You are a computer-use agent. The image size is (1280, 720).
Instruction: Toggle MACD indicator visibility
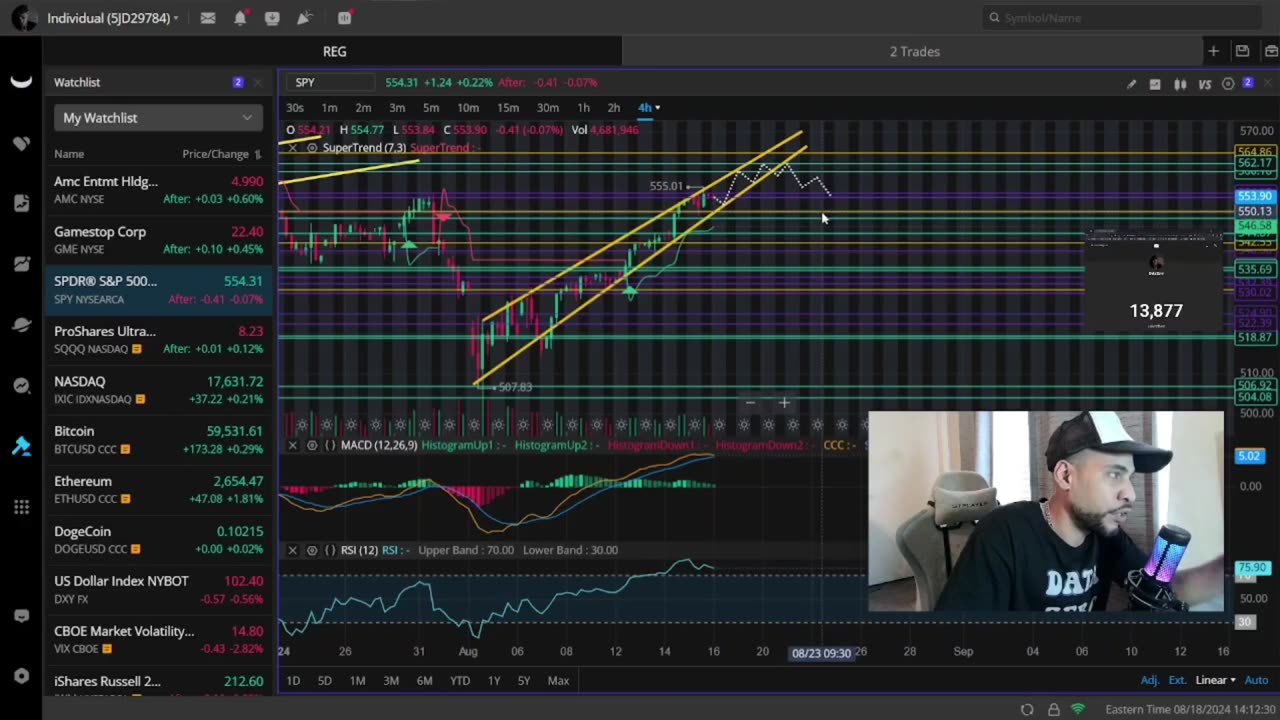312,445
